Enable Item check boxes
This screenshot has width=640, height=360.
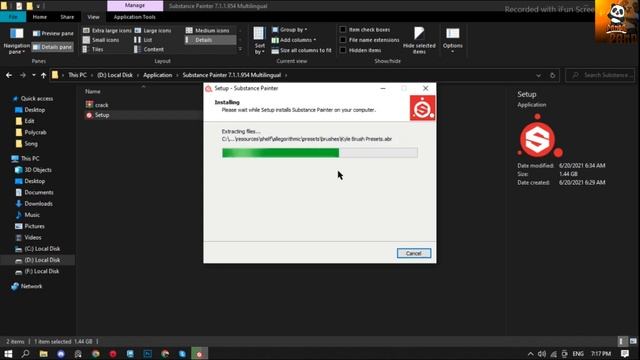click(x=343, y=30)
